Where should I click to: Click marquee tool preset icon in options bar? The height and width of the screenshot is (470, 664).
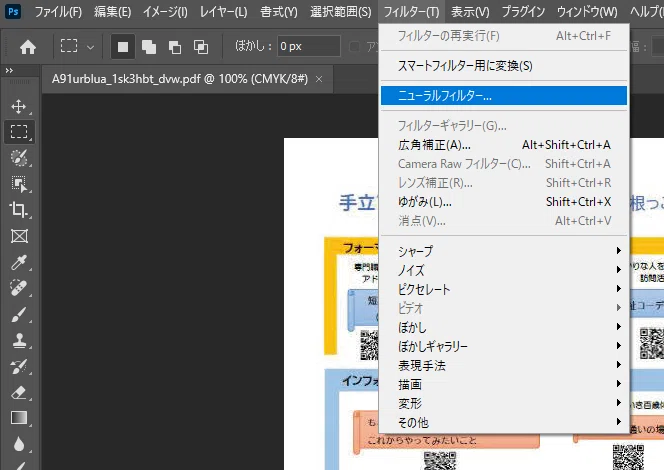pos(69,46)
